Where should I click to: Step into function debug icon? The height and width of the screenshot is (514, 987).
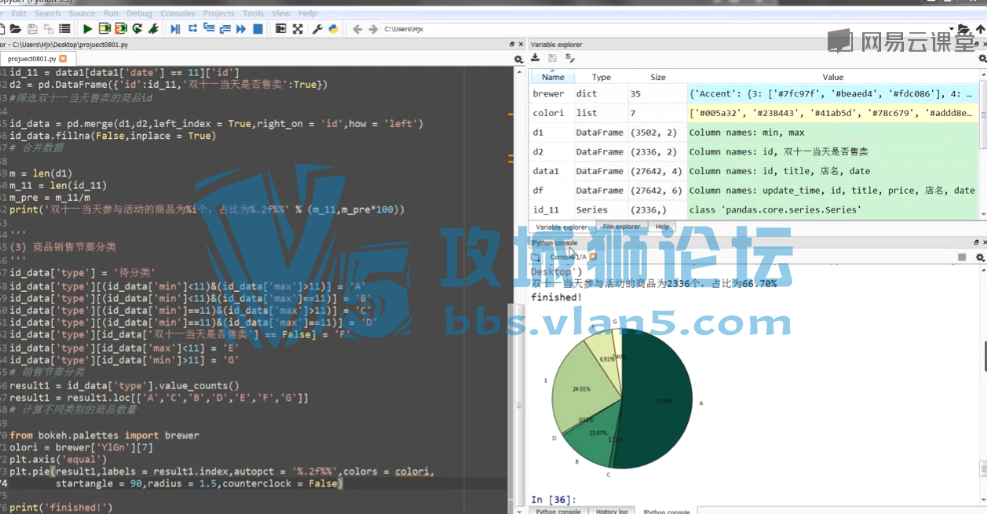pos(209,29)
